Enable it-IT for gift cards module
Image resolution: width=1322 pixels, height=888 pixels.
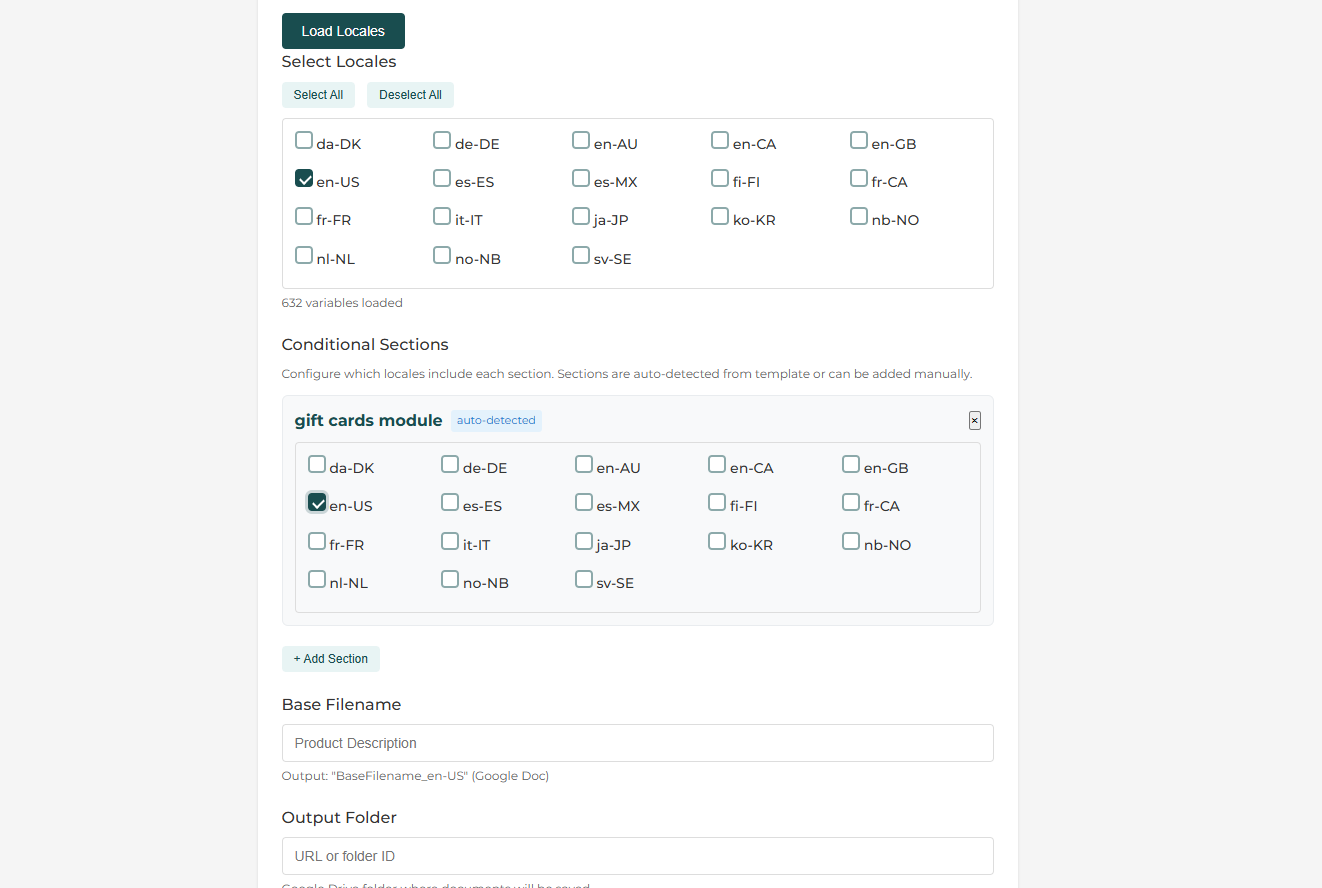click(450, 541)
